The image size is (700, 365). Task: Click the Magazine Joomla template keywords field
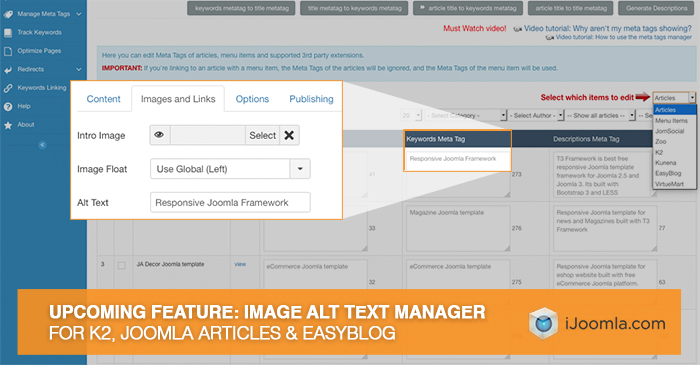458,228
